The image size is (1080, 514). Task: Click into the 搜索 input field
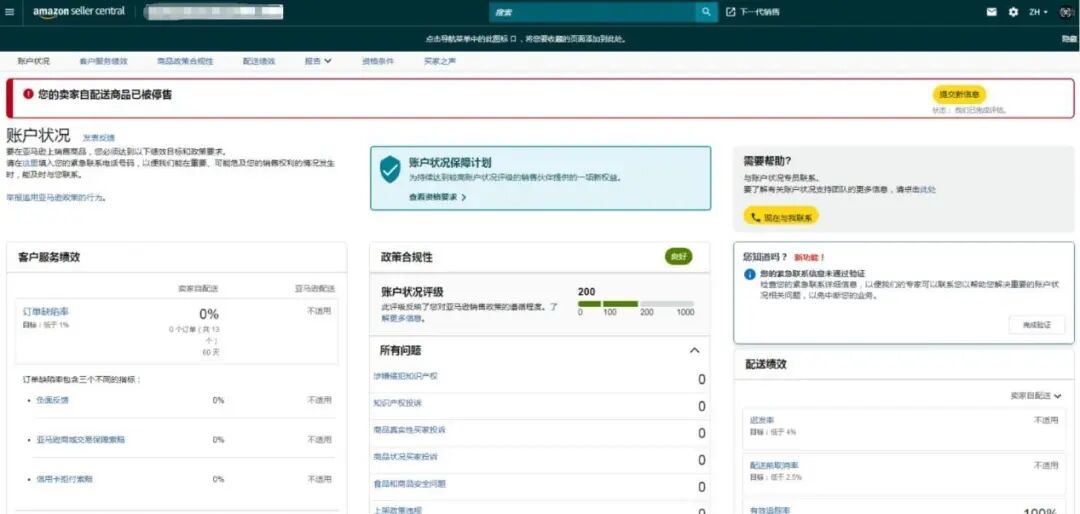coord(592,12)
